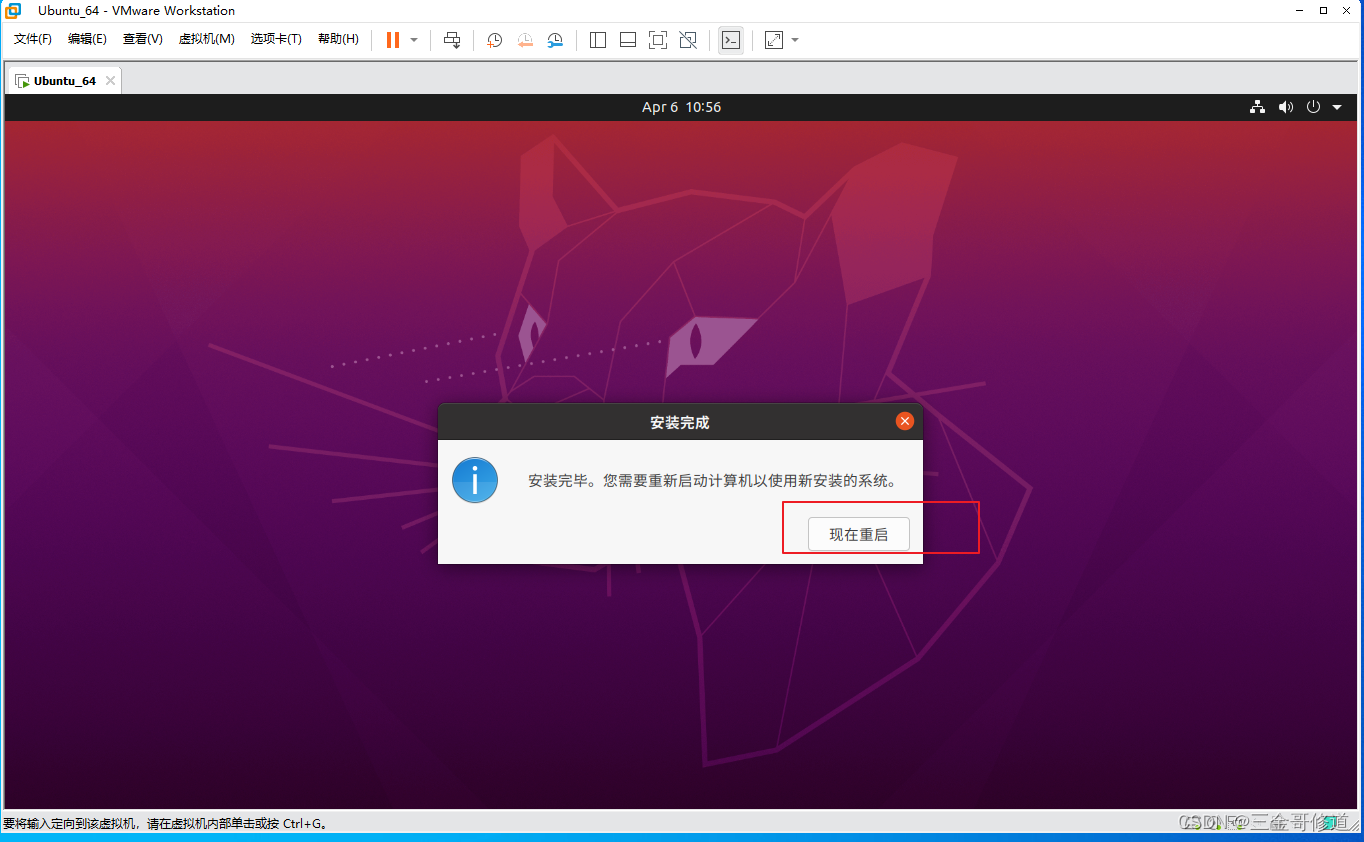Click the full screen mode icon
The image size is (1364, 842).
click(x=658, y=40)
